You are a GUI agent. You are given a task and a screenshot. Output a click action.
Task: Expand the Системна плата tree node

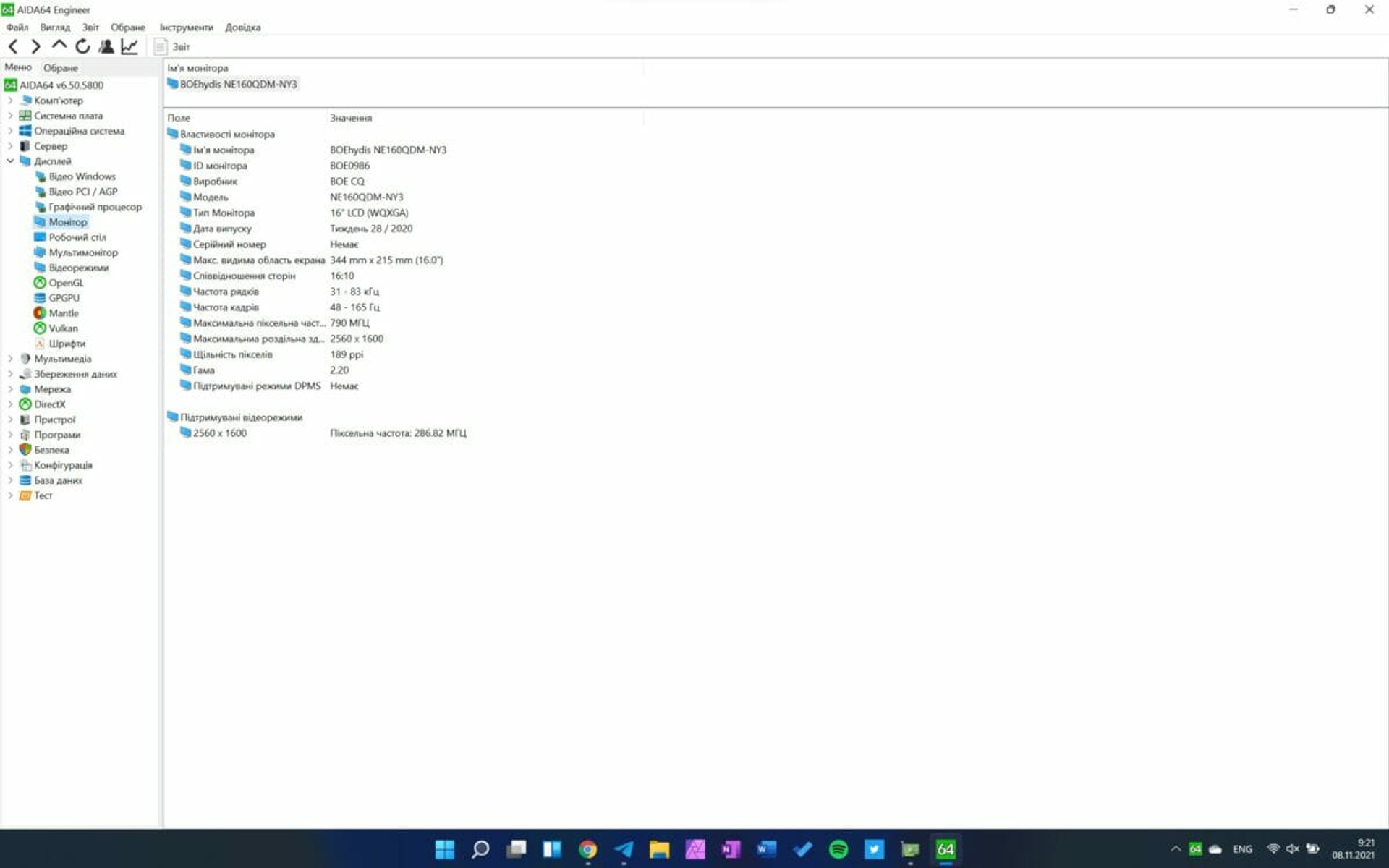click(10, 116)
